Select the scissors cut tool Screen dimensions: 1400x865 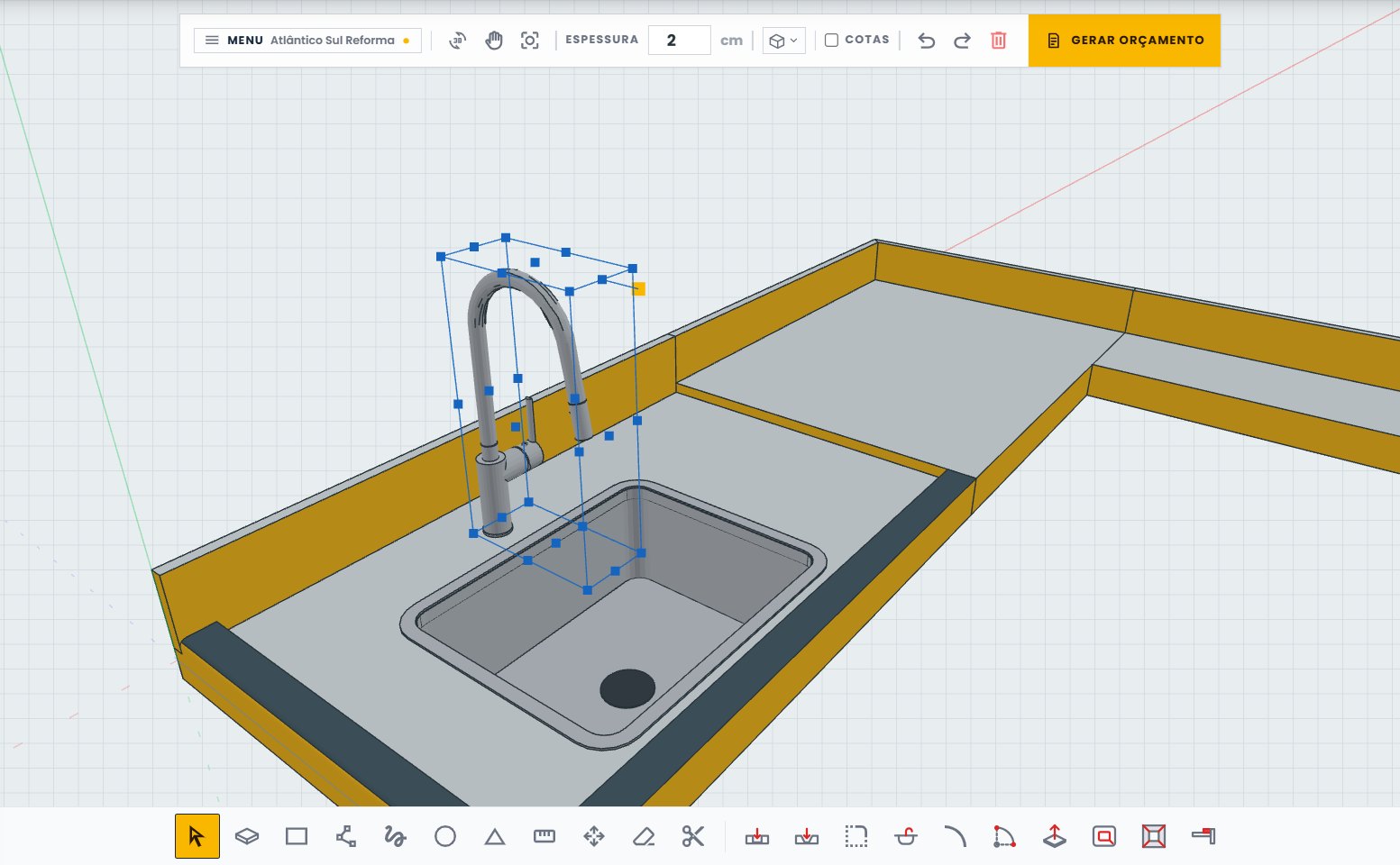[x=693, y=836]
